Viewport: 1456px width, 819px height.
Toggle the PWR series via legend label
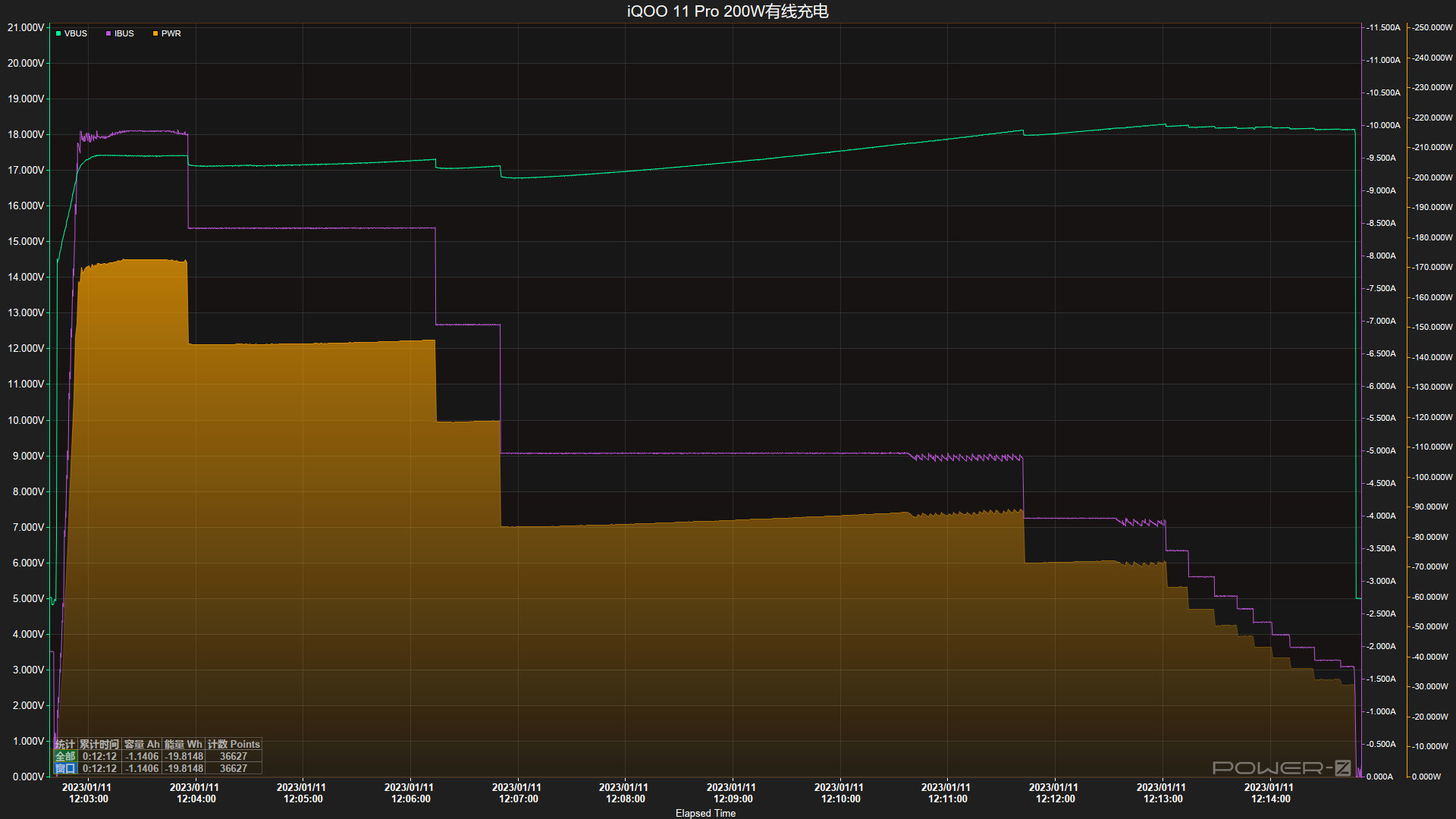click(x=171, y=34)
